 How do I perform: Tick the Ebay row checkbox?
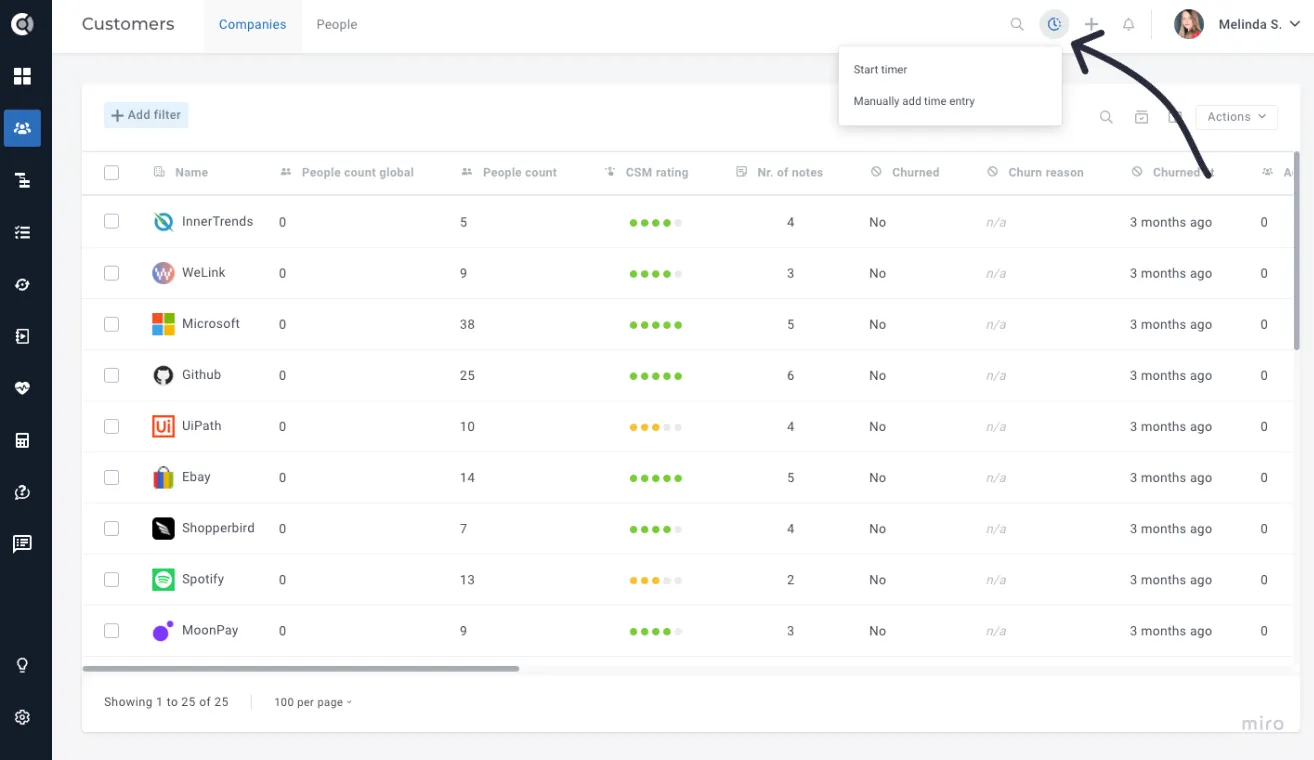[x=111, y=477]
